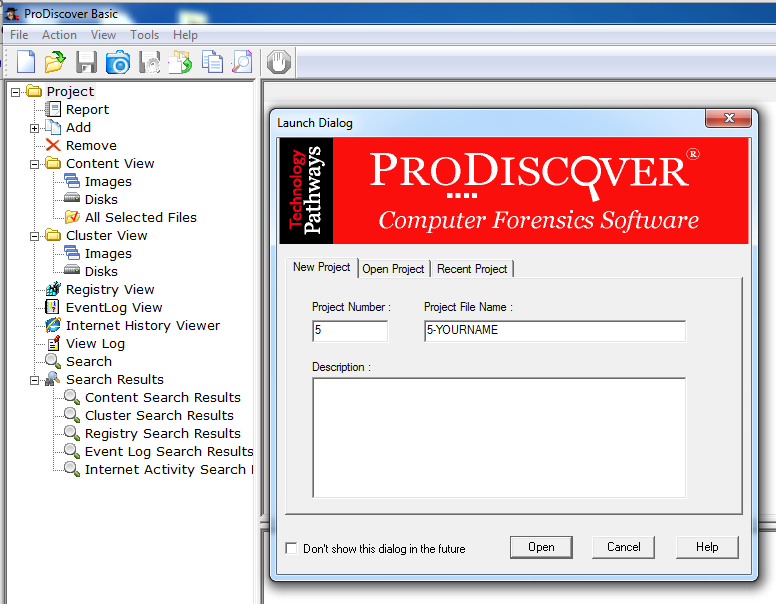Select Event Log Search Results tree item
The height and width of the screenshot is (604, 776).
tap(169, 451)
